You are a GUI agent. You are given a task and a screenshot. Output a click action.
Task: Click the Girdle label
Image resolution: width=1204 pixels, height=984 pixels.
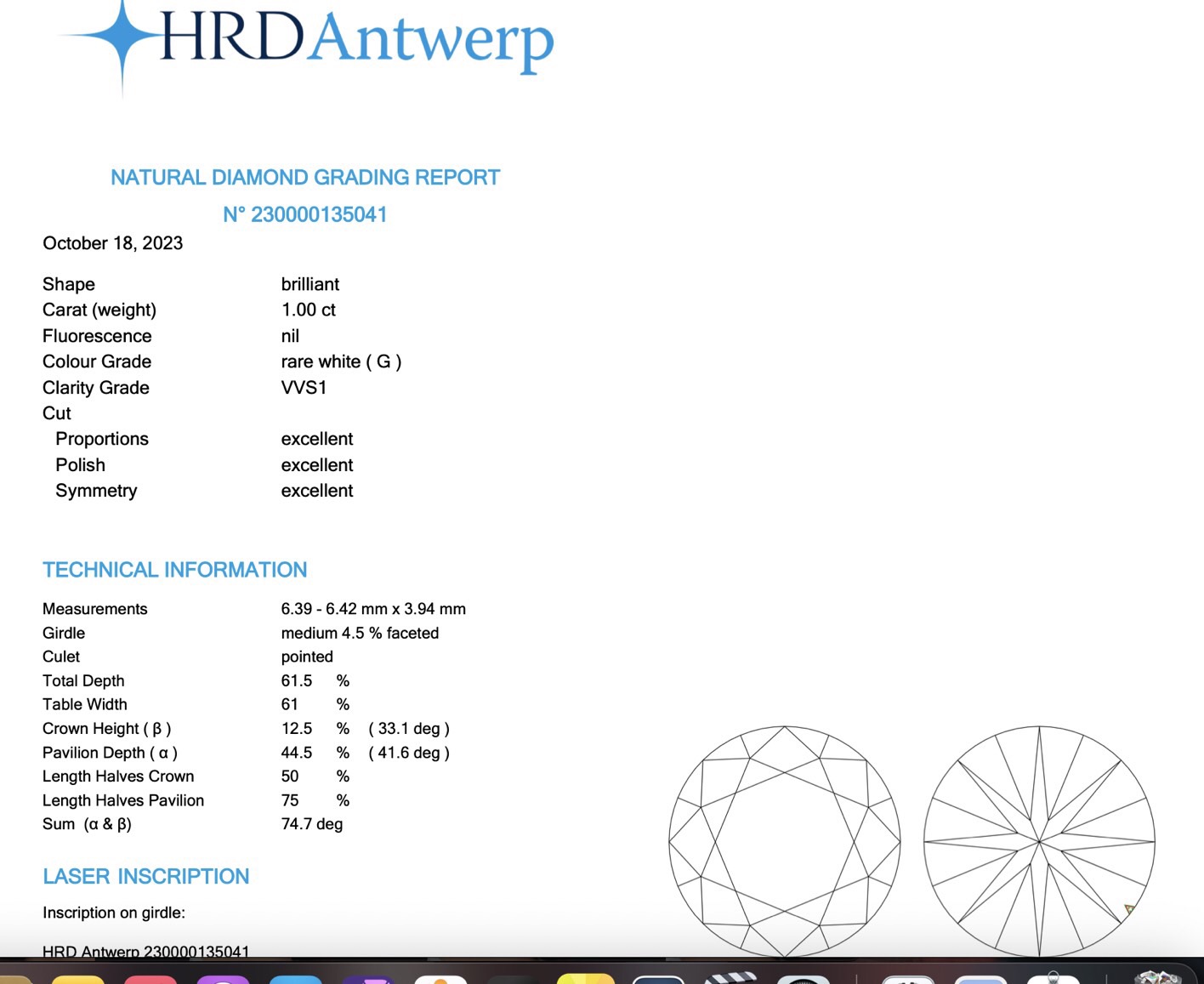click(x=64, y=633)
